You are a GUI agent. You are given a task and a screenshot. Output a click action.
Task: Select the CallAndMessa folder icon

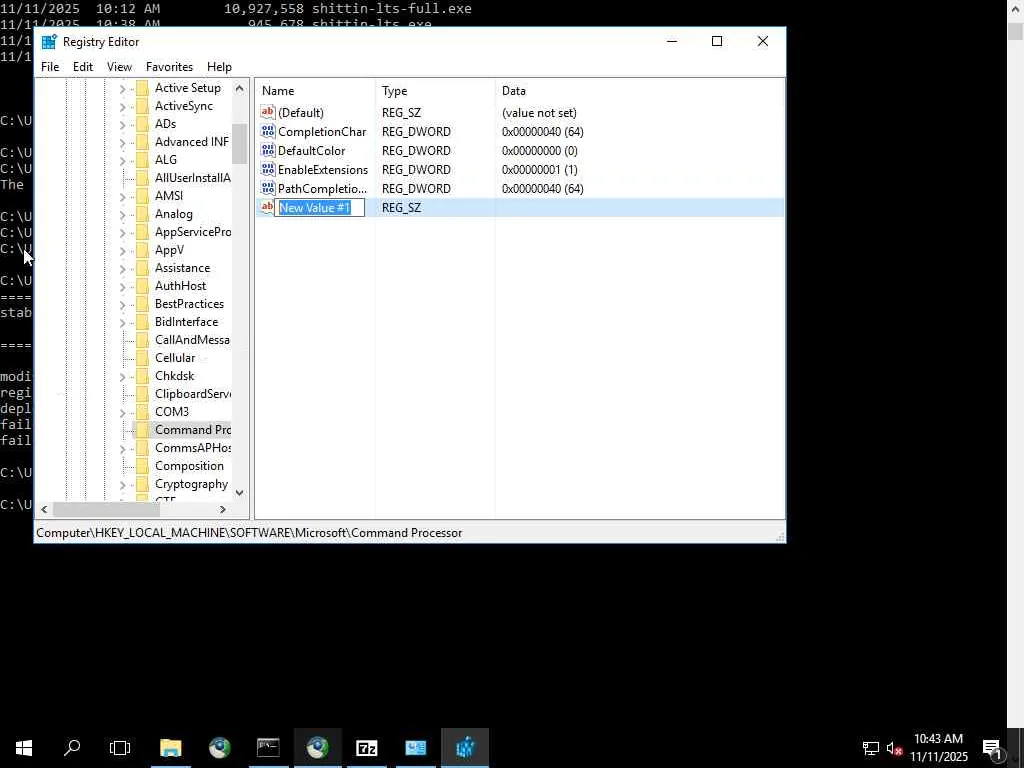coord(142,340)
